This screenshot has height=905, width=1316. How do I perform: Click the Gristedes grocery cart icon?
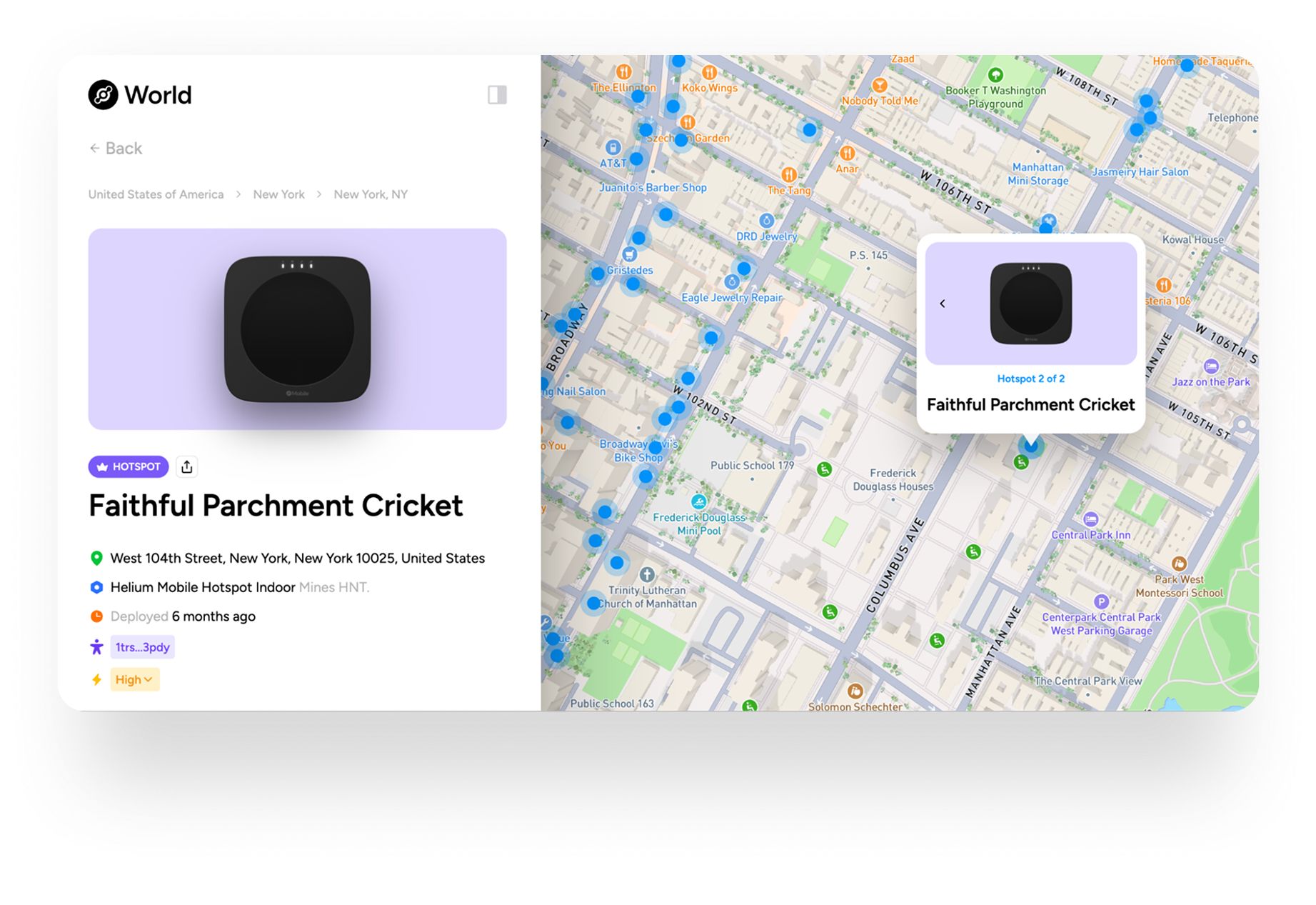629,254
